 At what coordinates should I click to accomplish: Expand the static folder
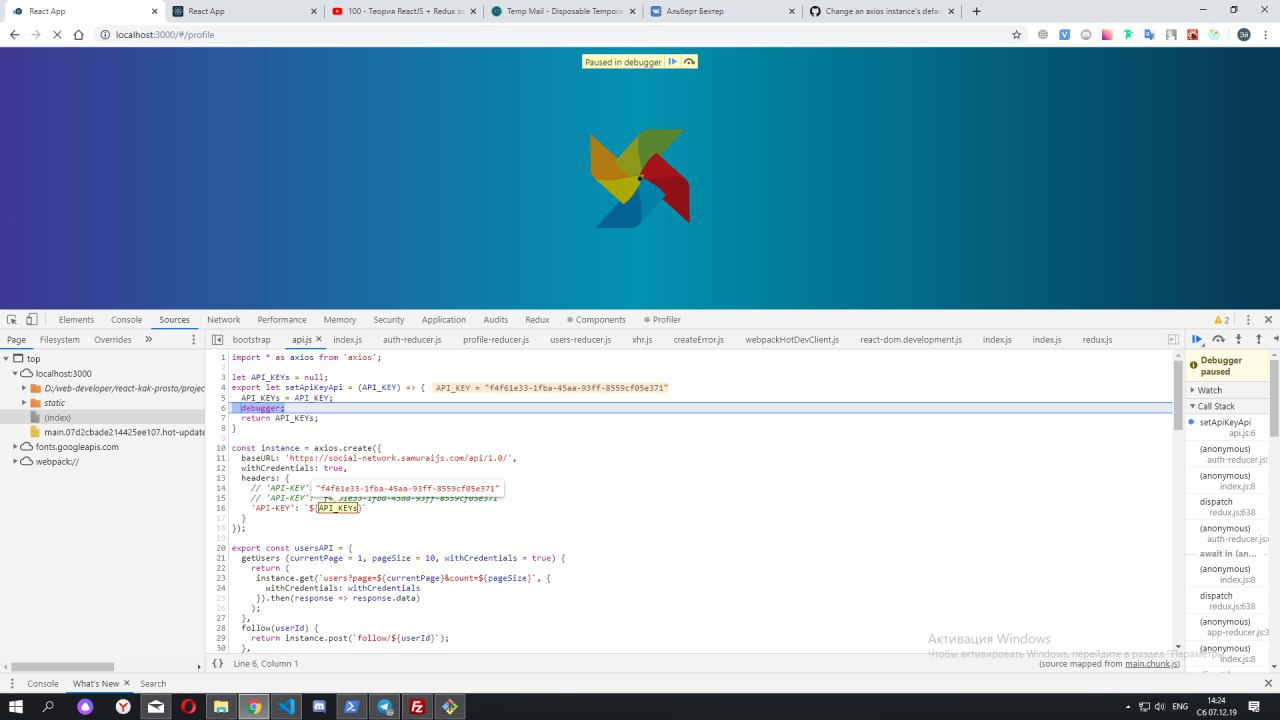click(x=24, y=403)
